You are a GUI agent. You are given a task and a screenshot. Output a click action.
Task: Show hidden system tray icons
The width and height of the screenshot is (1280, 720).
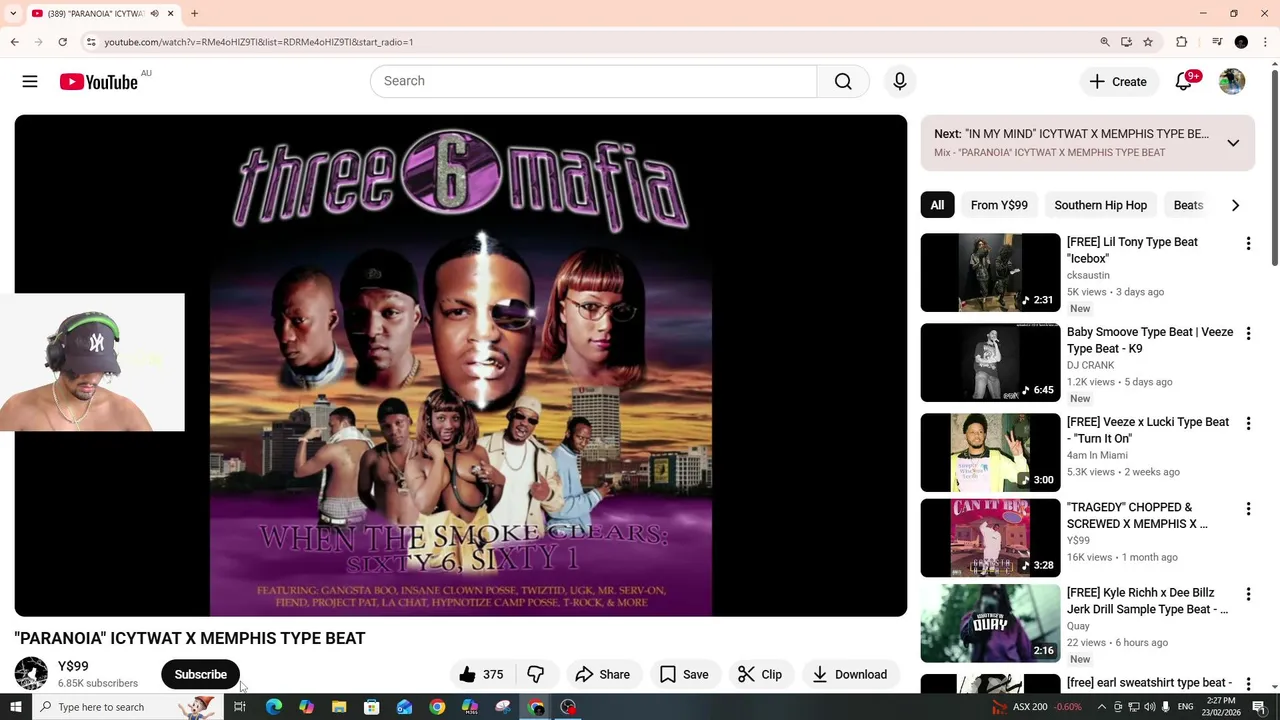click(1102, 707)
